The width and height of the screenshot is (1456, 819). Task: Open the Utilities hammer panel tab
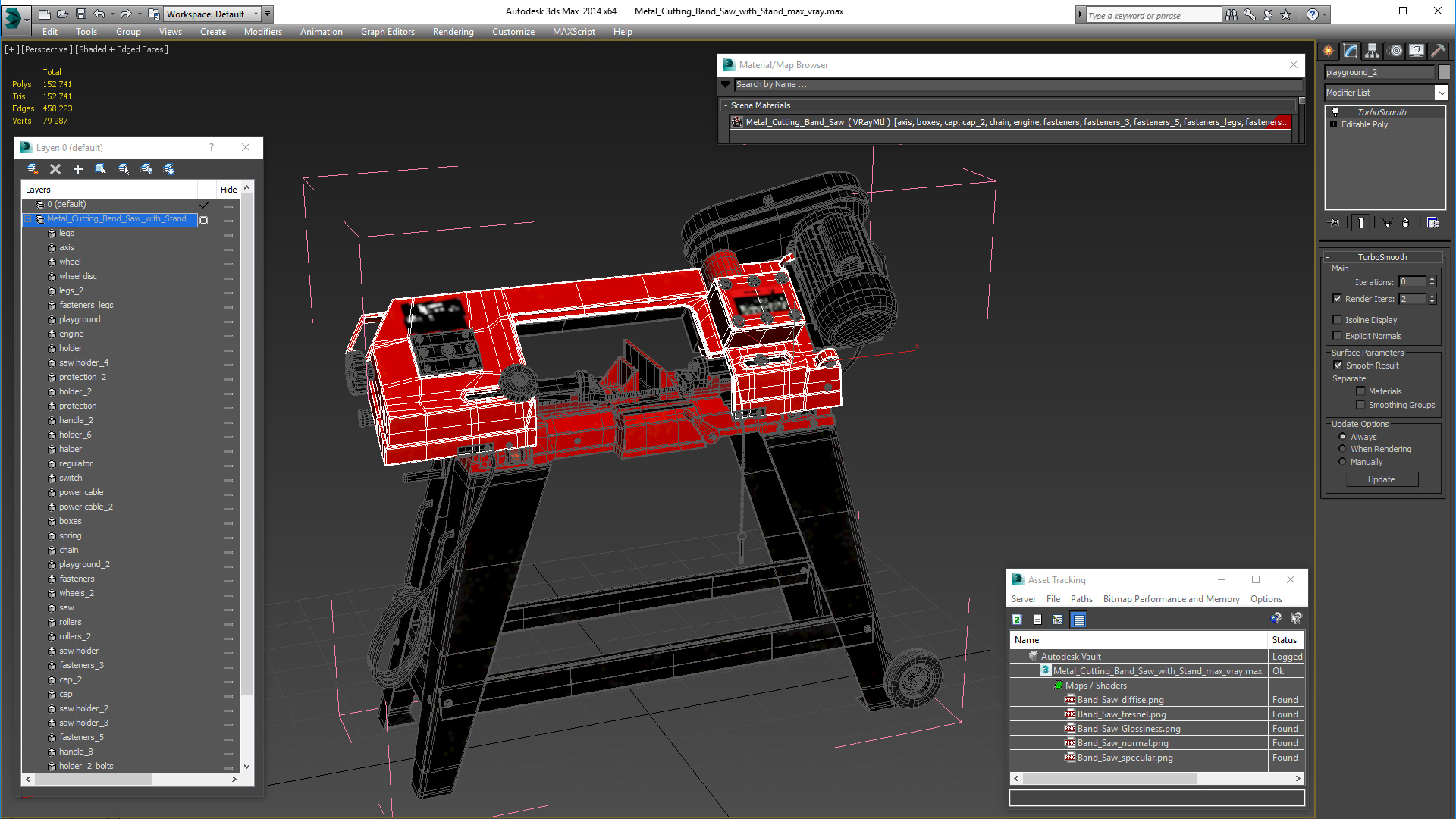[1438, 51]
